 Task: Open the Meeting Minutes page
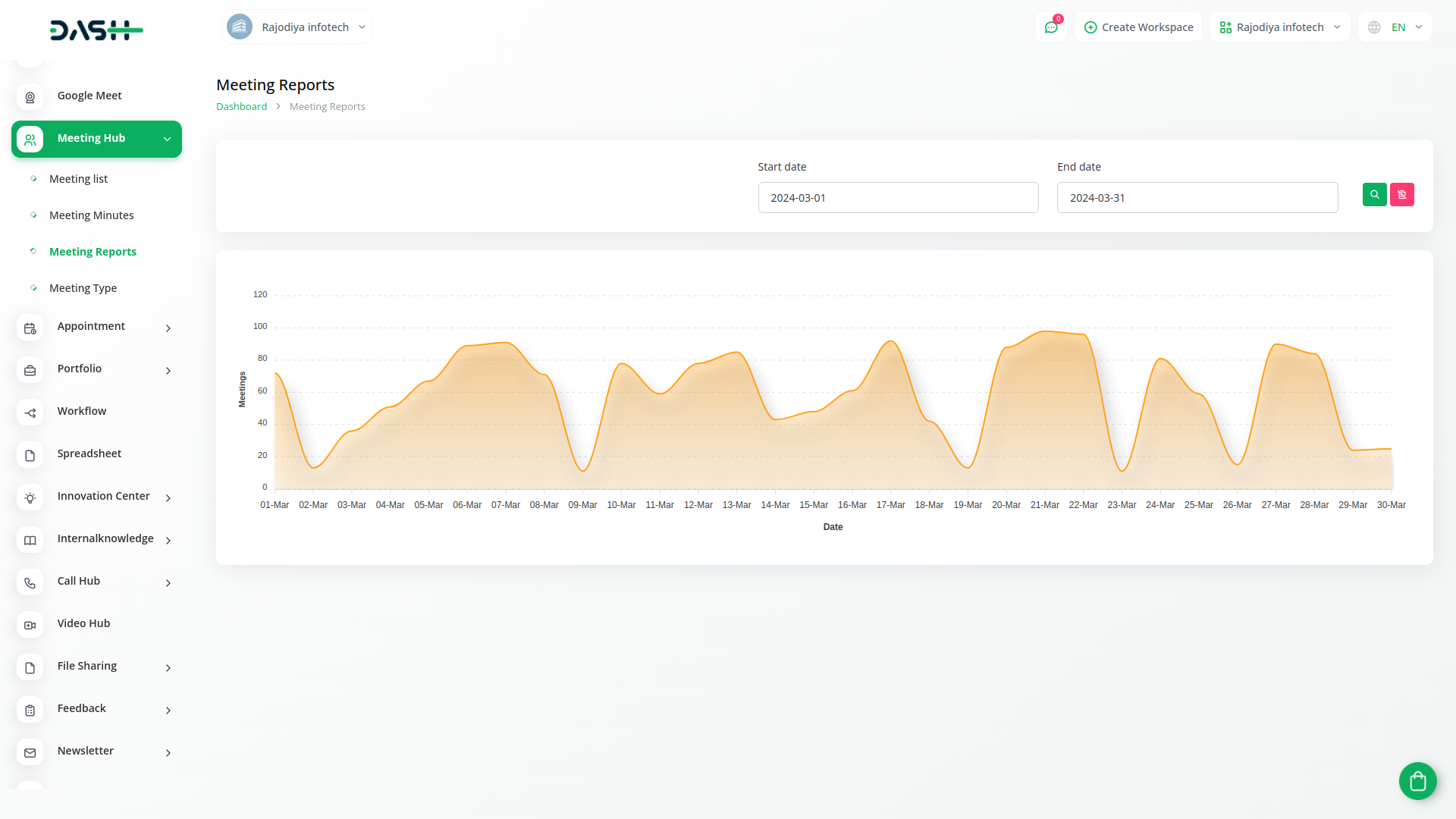point(91,215)
